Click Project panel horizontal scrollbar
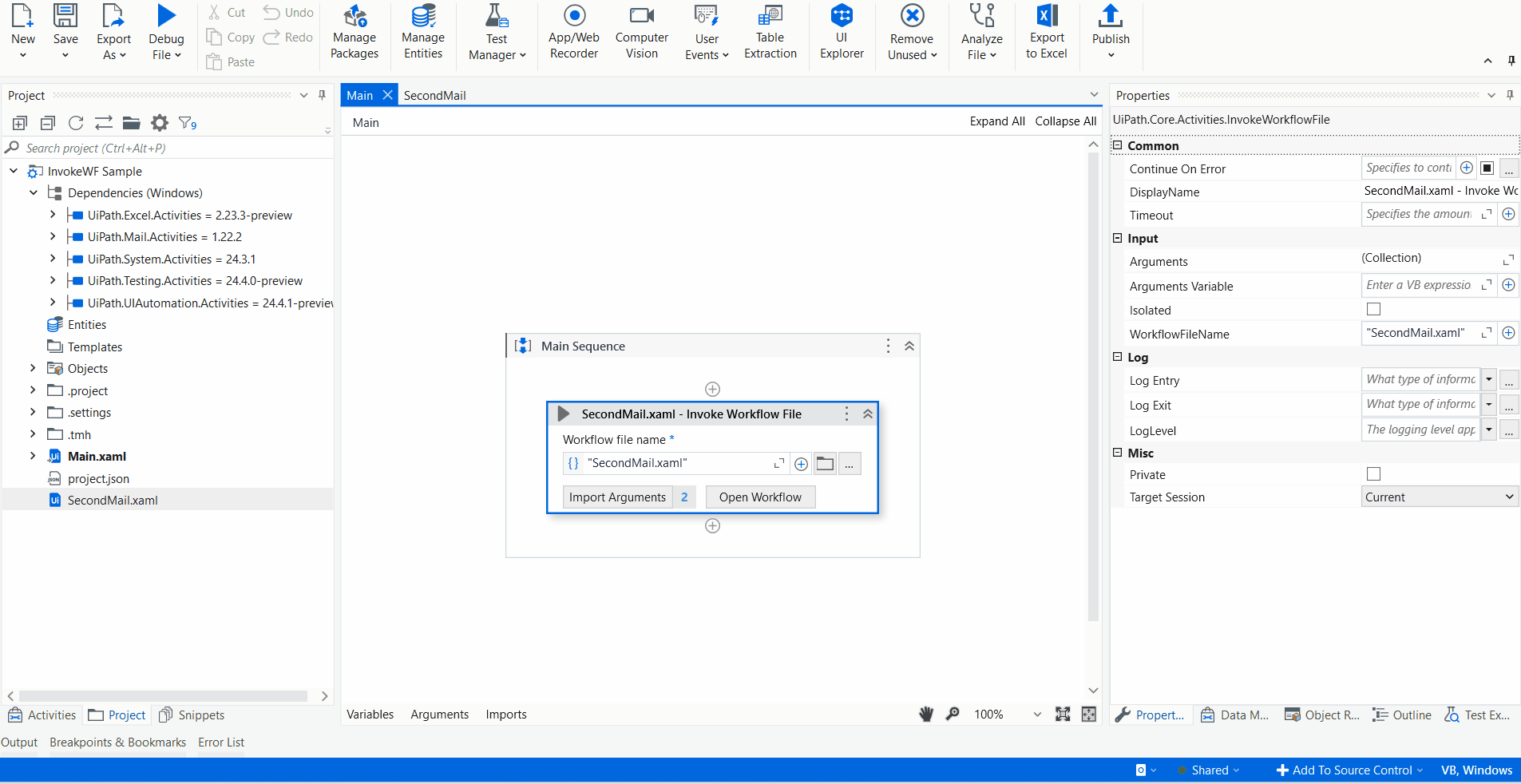The image size is (1521, 784). [163, 696]
